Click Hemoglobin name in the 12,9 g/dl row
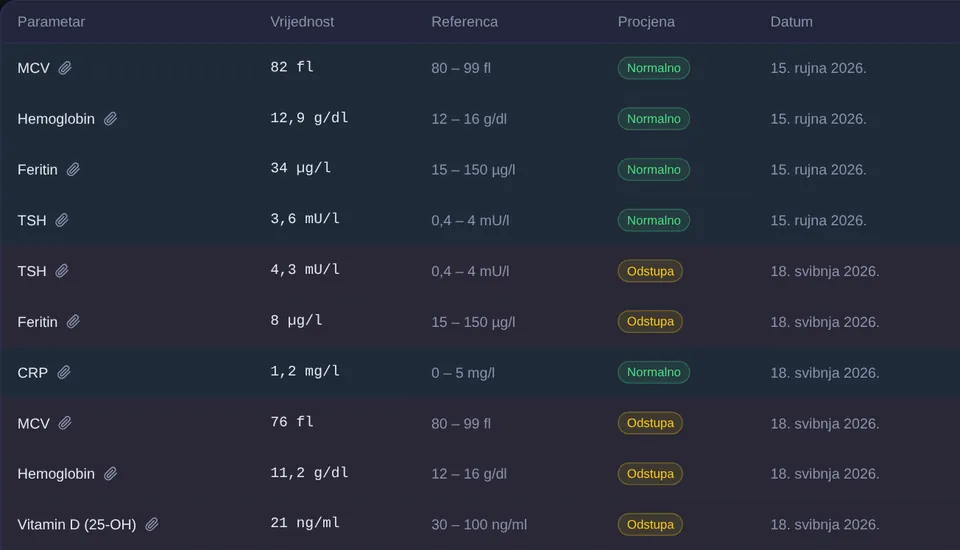 point(56,119)
